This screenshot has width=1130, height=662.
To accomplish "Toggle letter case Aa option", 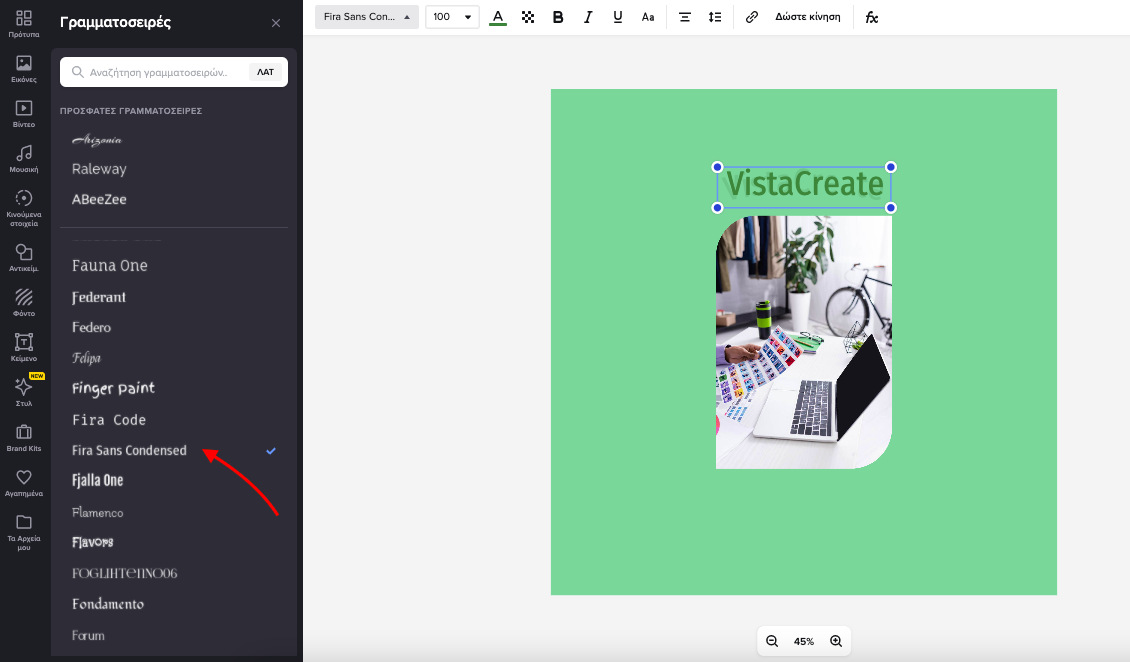I will coord(648,17).
